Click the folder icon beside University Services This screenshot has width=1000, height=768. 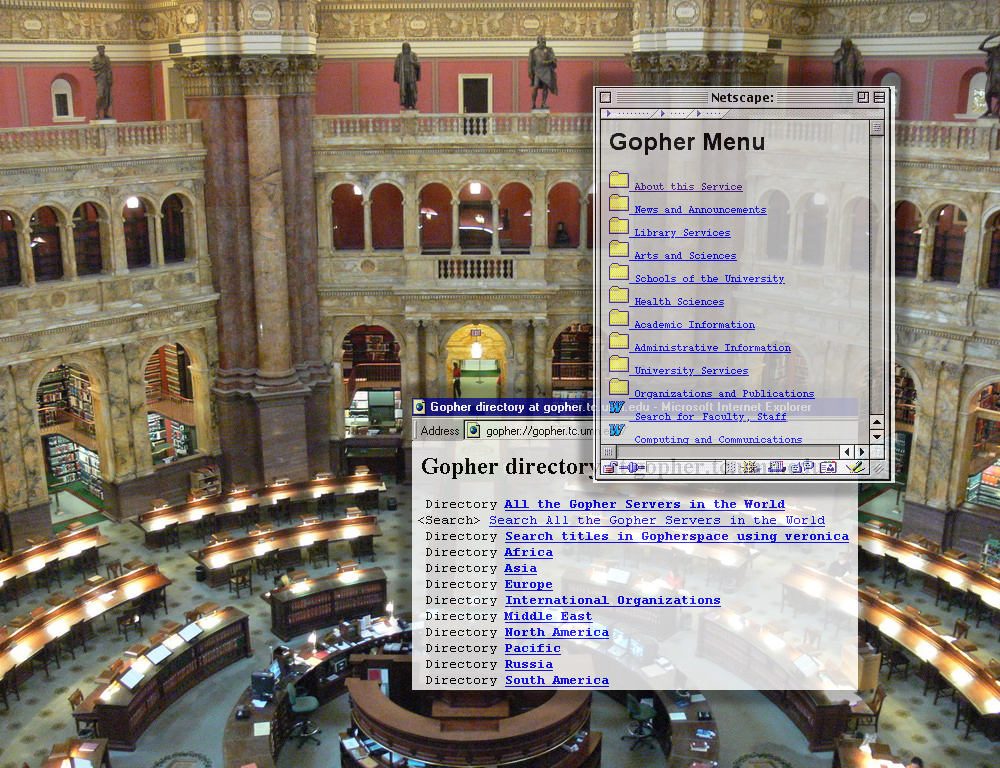(619, 364)
